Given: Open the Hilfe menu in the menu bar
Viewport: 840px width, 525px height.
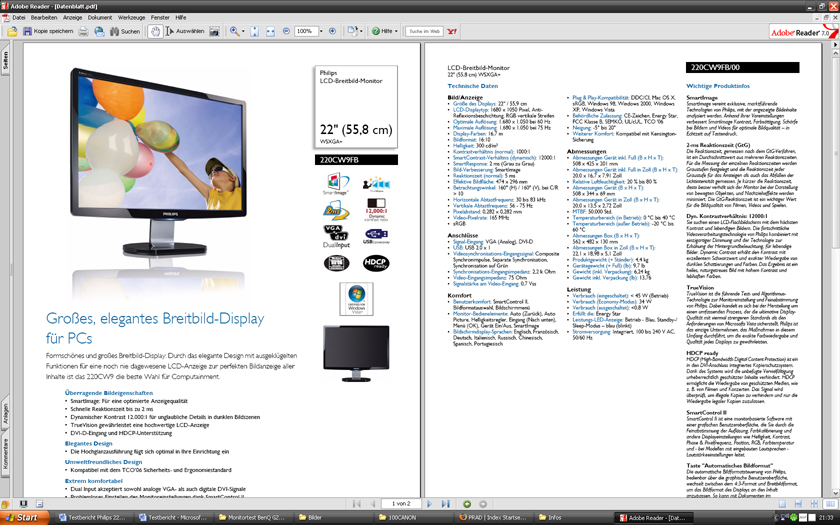Looking at the screenshot, I should click(x=181, y=17).
